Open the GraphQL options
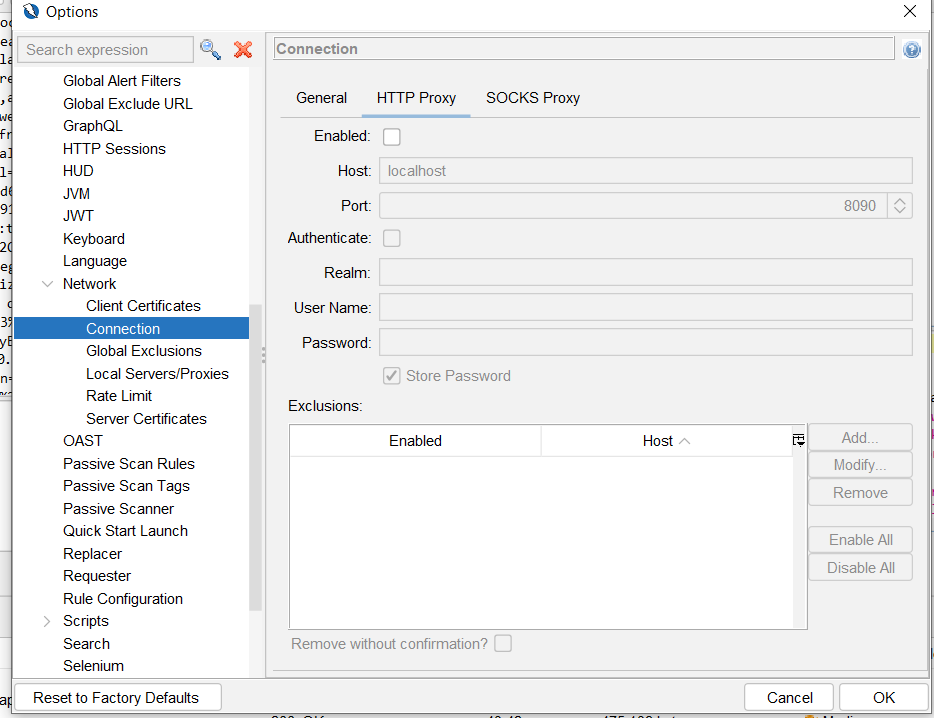 [92, 126]
